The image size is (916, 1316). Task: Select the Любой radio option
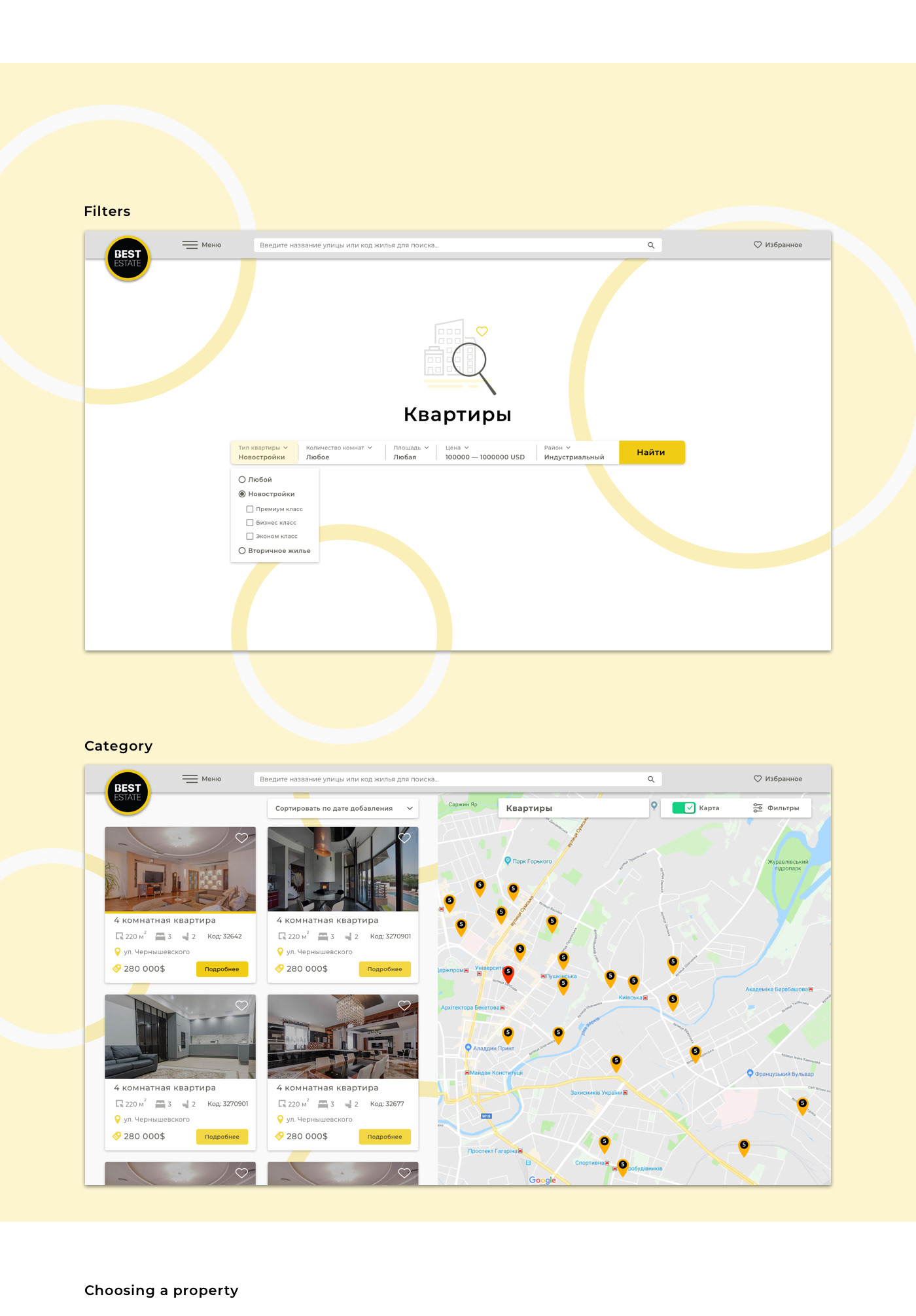[x=242, y=480]
